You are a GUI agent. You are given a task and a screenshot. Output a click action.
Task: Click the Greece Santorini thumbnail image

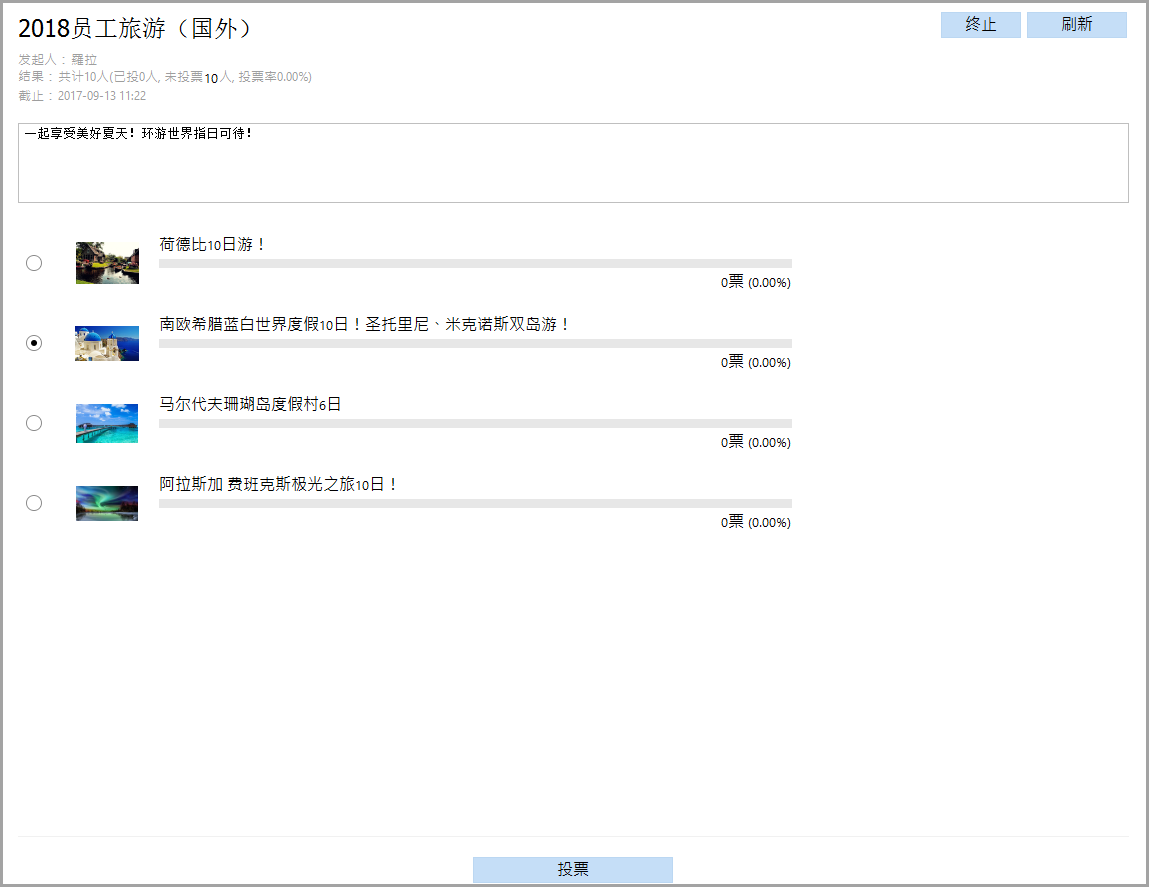(x=107, y=343)
